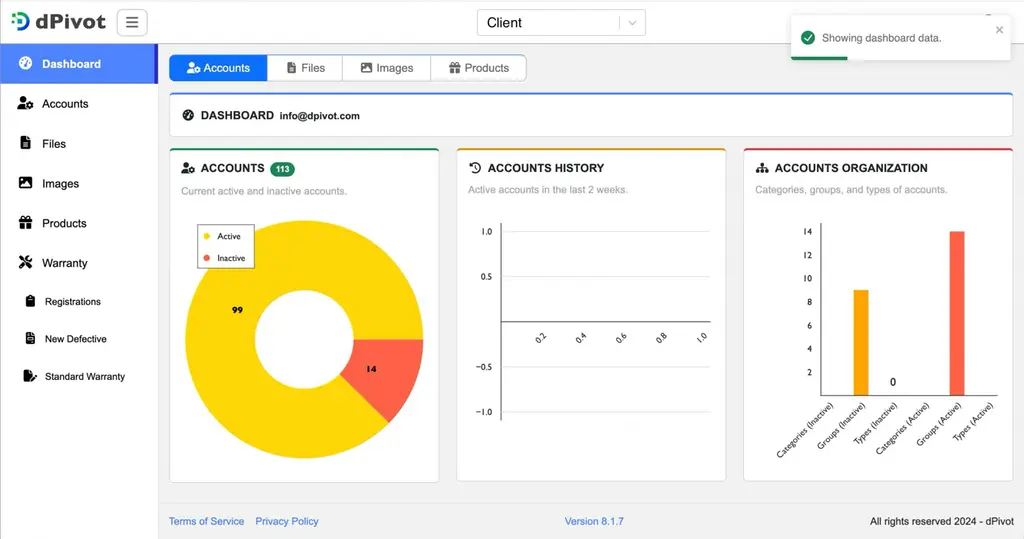Image resolution: width=1024 pixels, height=539 pixels.
Task: Open Dashboard in the sidebar
Action: click(78, 64)
